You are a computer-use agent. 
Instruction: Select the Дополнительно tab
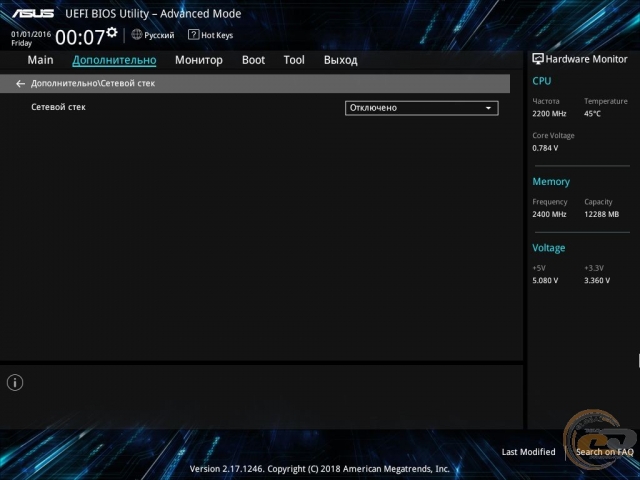pyautogui.click(x=114, y=60)
